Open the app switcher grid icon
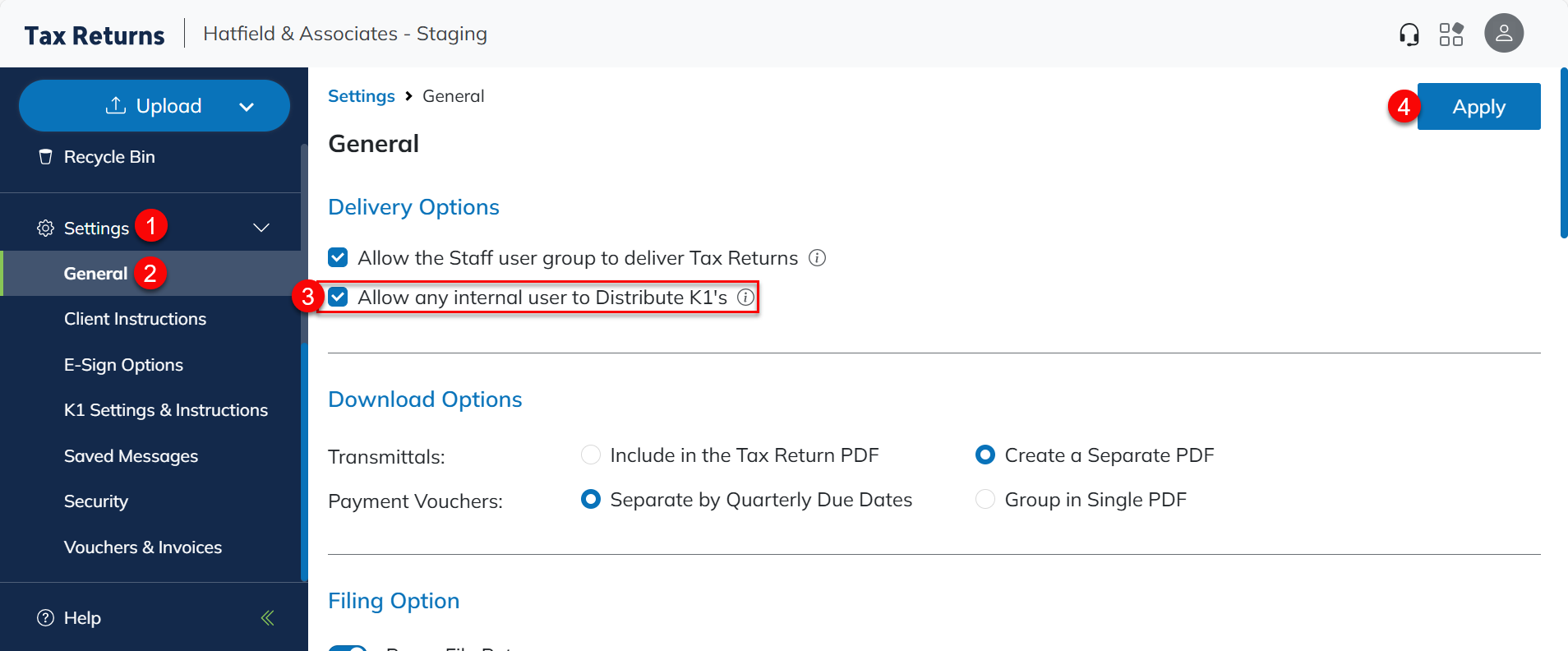Image resolution: width=1568 pixels, height=651 pixels. tap(1451, 35)
